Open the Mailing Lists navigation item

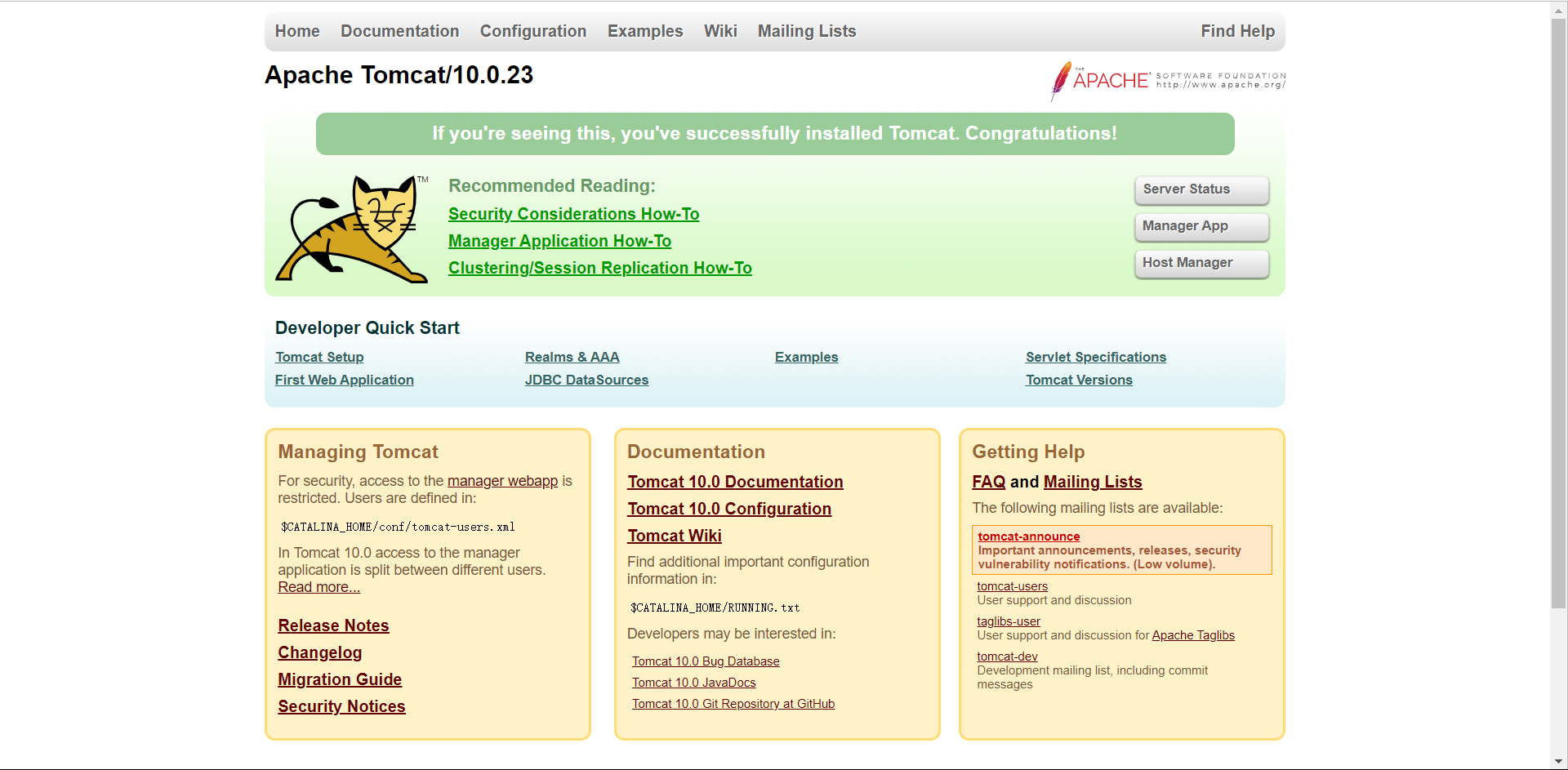(x=807, y=31)
